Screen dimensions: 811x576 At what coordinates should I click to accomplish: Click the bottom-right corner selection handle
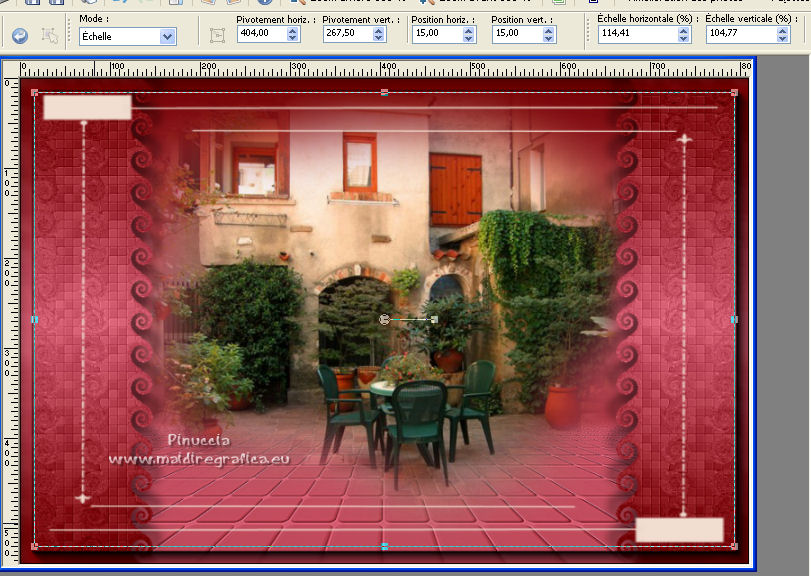pos(734,546)
